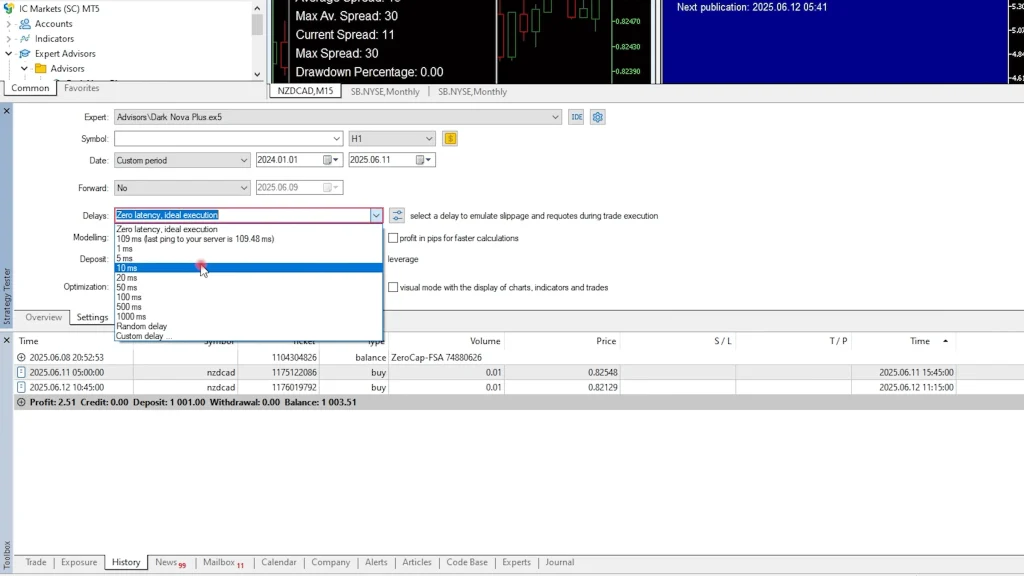The width and height of the screenshot is (1024, 576).
Task: Collapse the Expert Advisors tree node
Action: 9,54
